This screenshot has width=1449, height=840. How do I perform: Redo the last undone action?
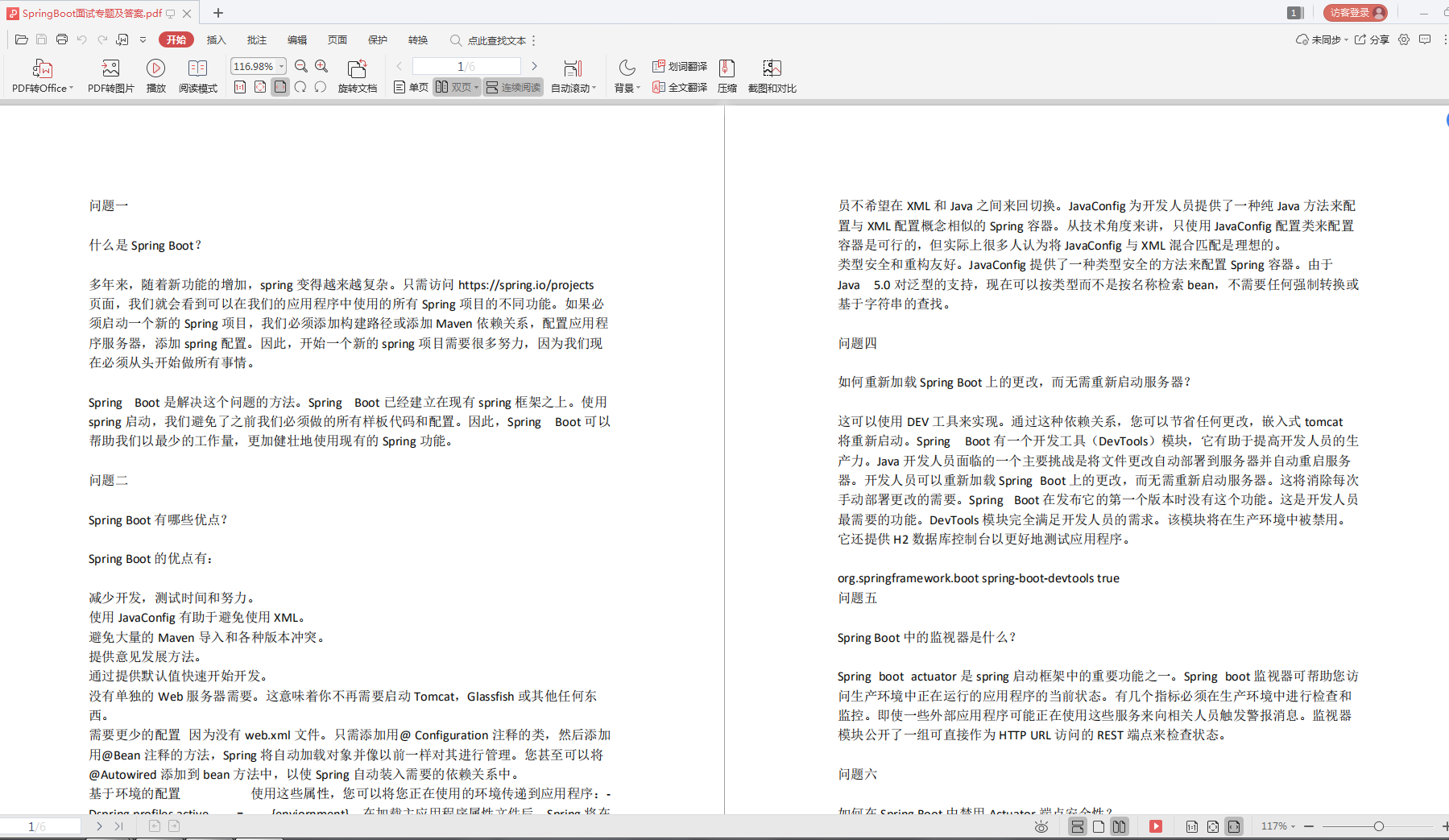pos(102,39)
